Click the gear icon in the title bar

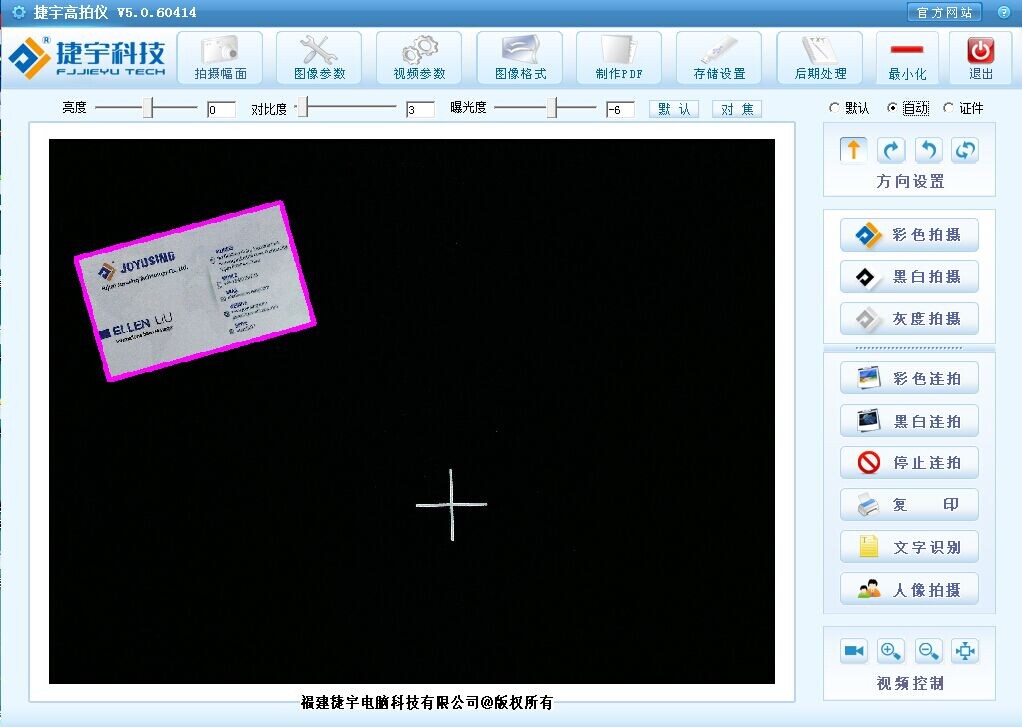tap(18, 12)
